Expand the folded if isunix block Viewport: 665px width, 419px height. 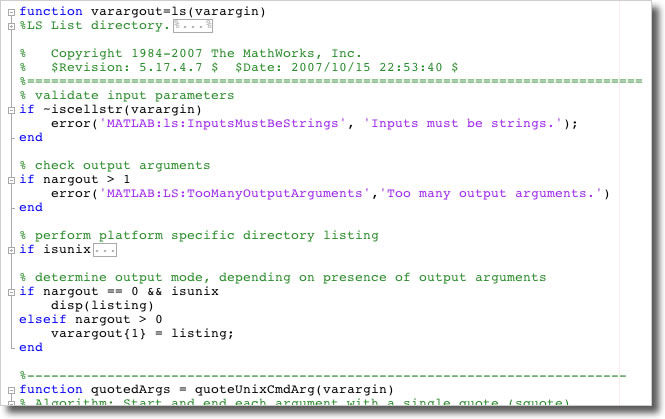click(11, 249)
